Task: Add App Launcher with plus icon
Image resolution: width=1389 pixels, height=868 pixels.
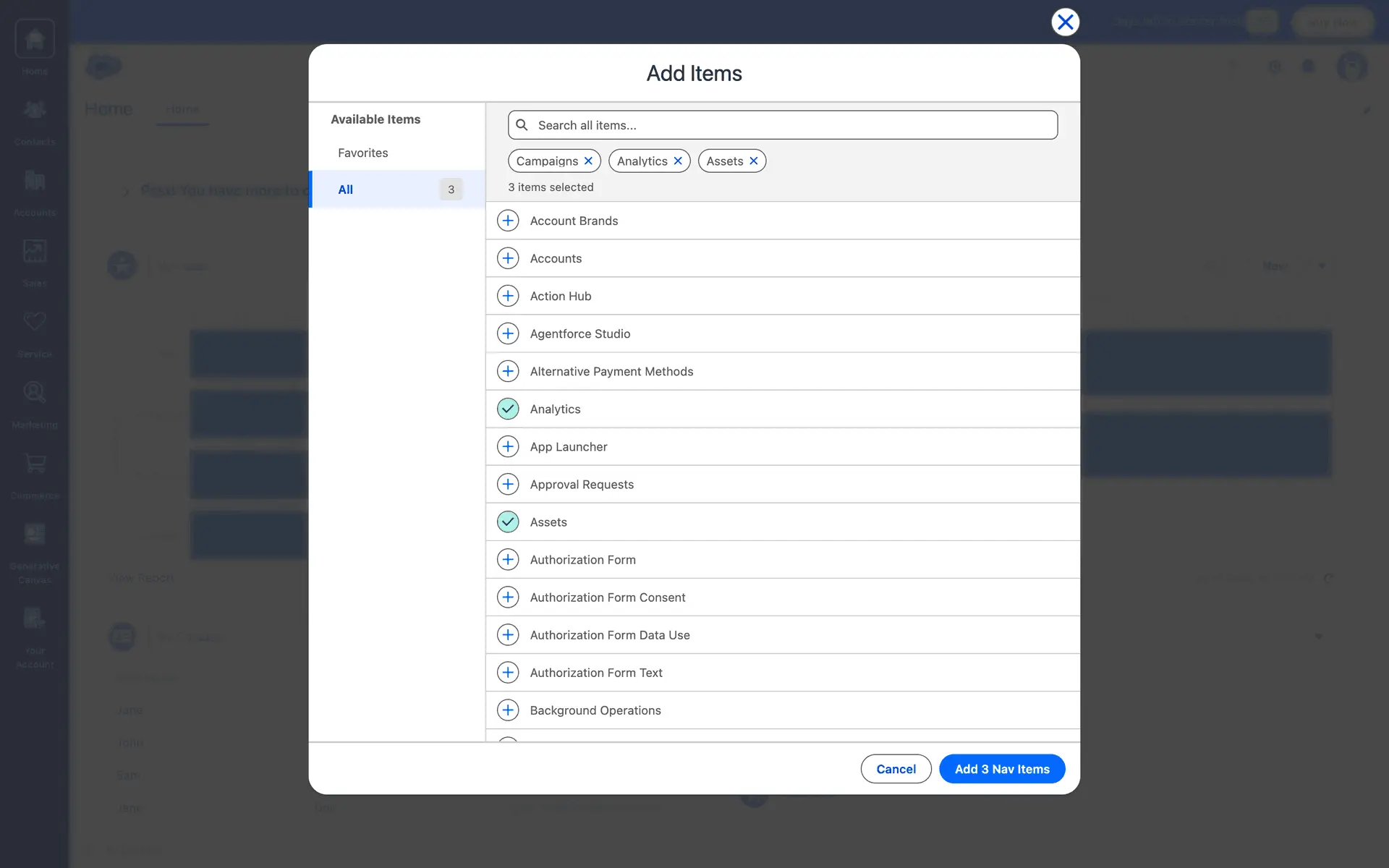Action: [x=508, y=446]
